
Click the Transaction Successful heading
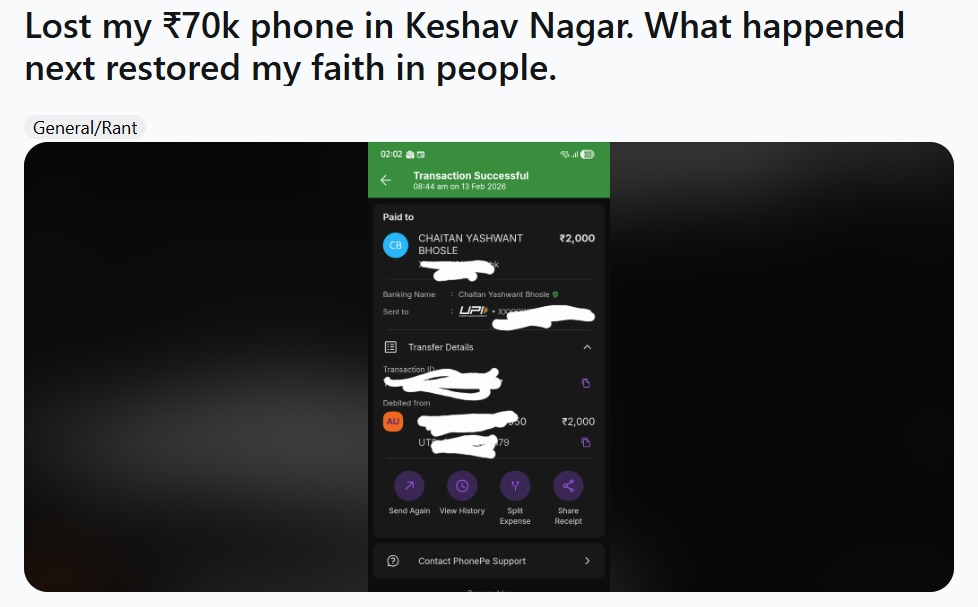click(471, 176)
